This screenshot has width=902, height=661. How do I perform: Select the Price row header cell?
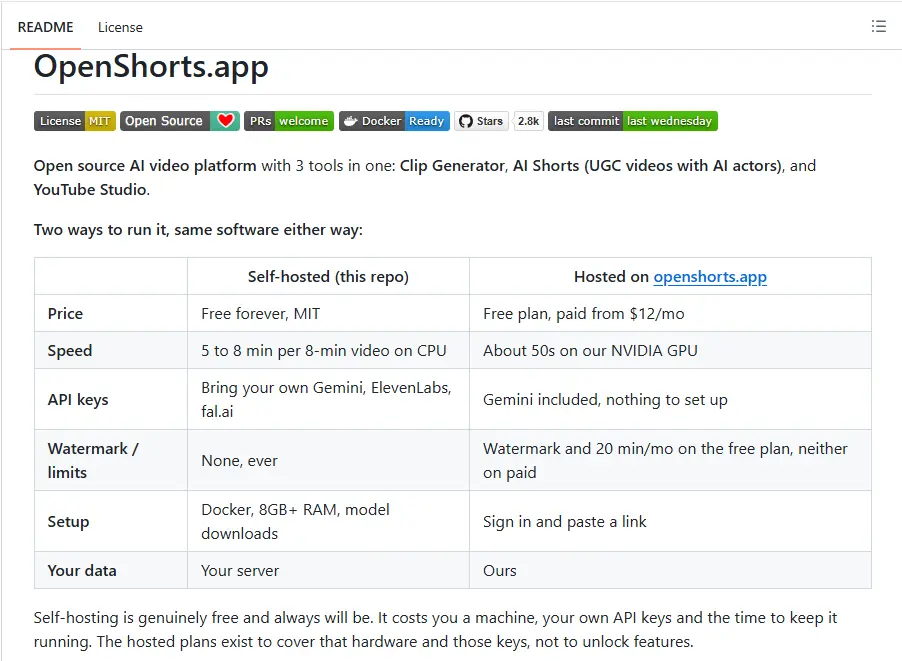[111, 314]
